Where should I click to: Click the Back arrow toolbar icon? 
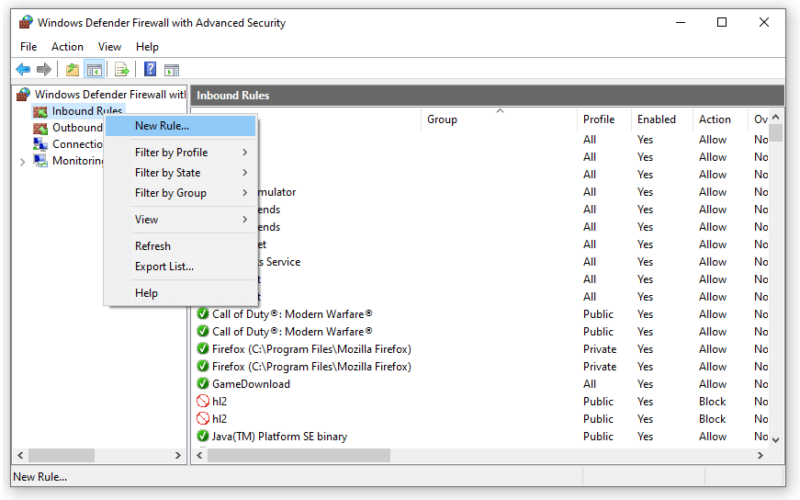tap(23, 69)
